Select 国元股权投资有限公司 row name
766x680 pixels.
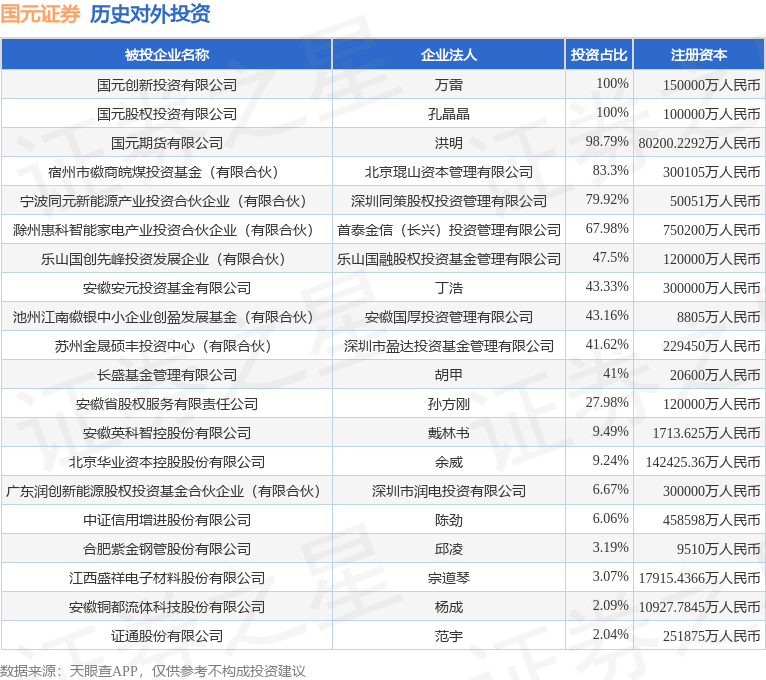(x=167, y=114)
